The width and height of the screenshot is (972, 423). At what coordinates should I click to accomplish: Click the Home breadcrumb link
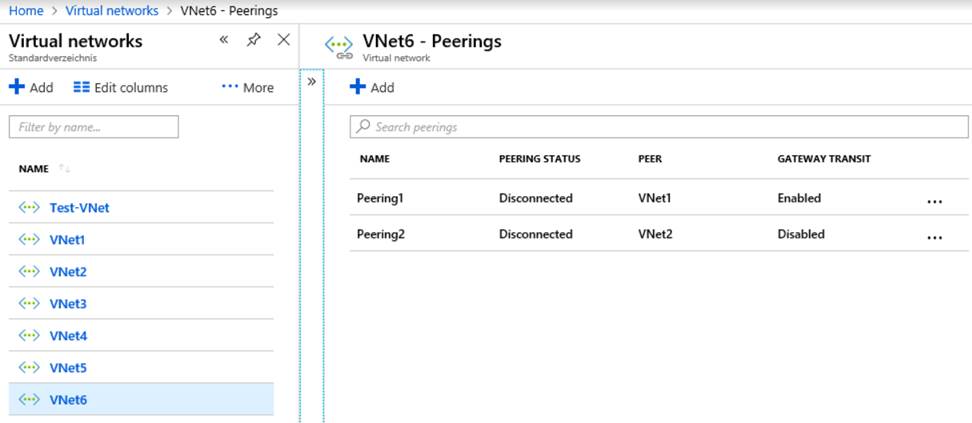(x=26, y=11)
